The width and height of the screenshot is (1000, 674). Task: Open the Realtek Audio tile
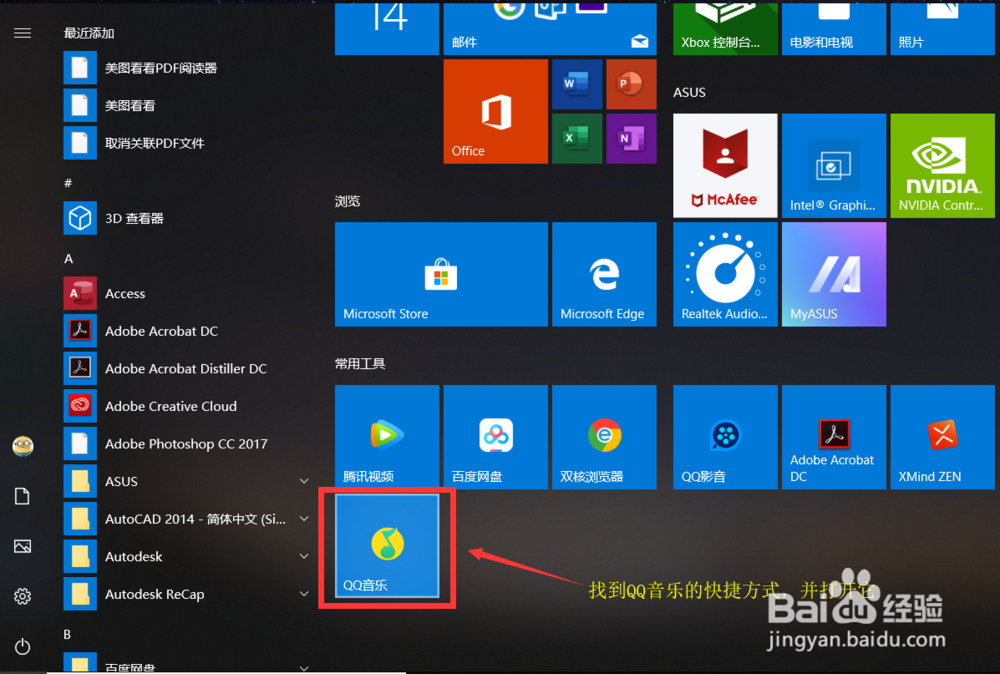click(725, 274)
